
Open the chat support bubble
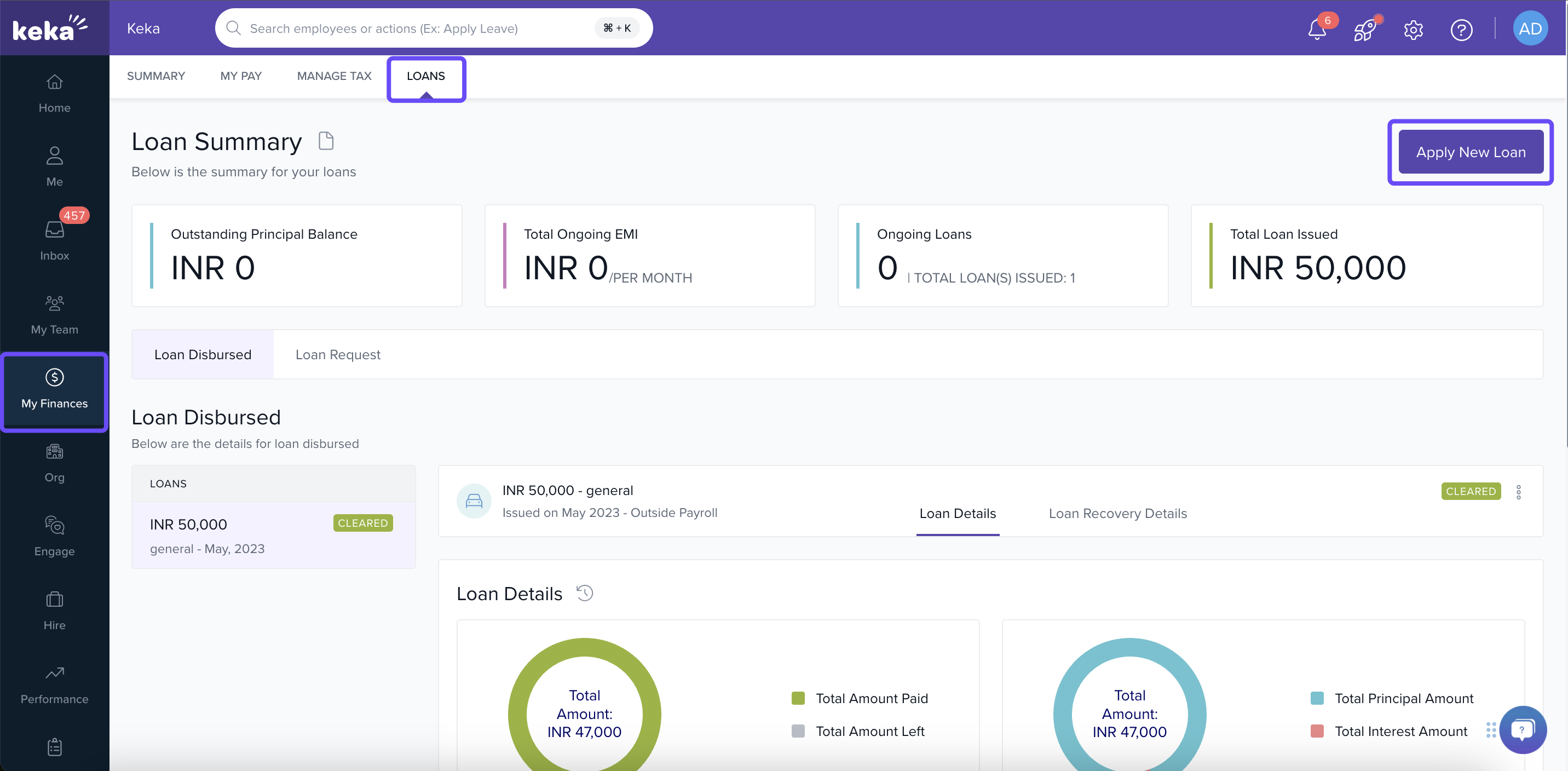point(1523,729)
